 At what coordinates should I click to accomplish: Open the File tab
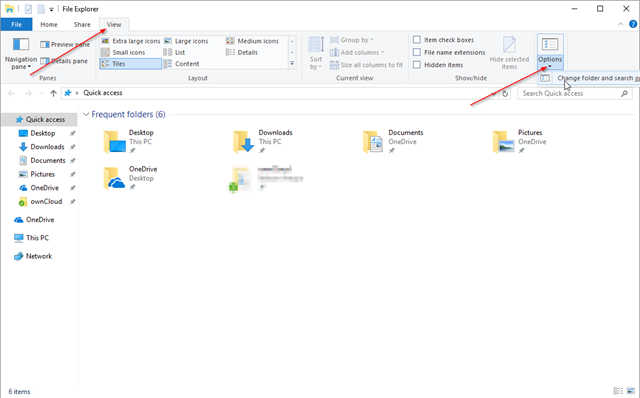click(16, 24)
